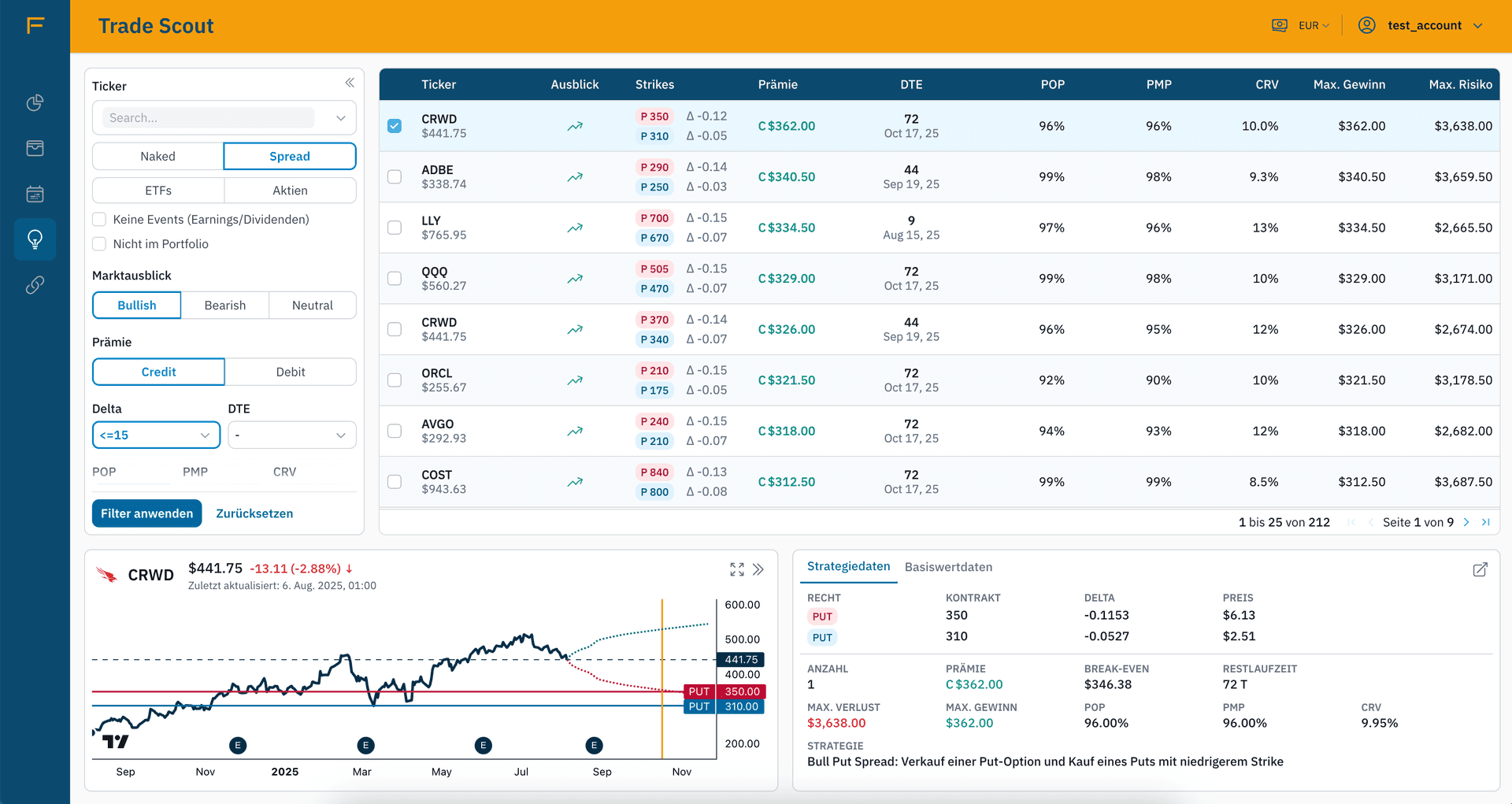Click the user account avatar icon

pos(1367,25)
